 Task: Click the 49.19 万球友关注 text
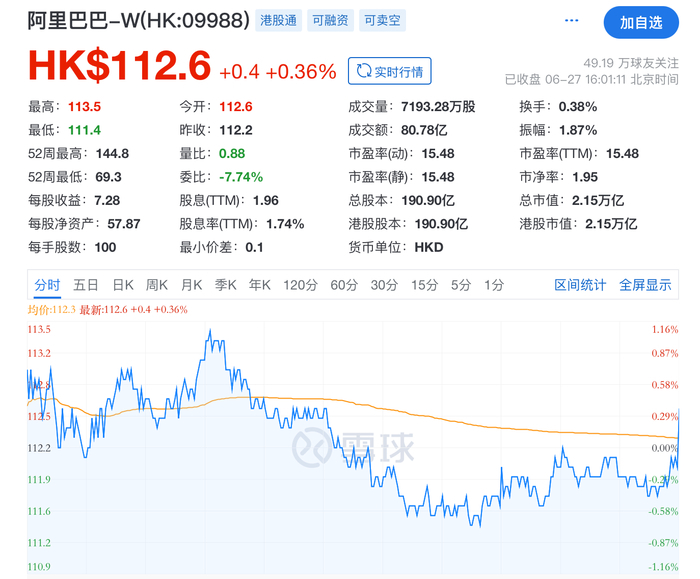tap(631, 63)
